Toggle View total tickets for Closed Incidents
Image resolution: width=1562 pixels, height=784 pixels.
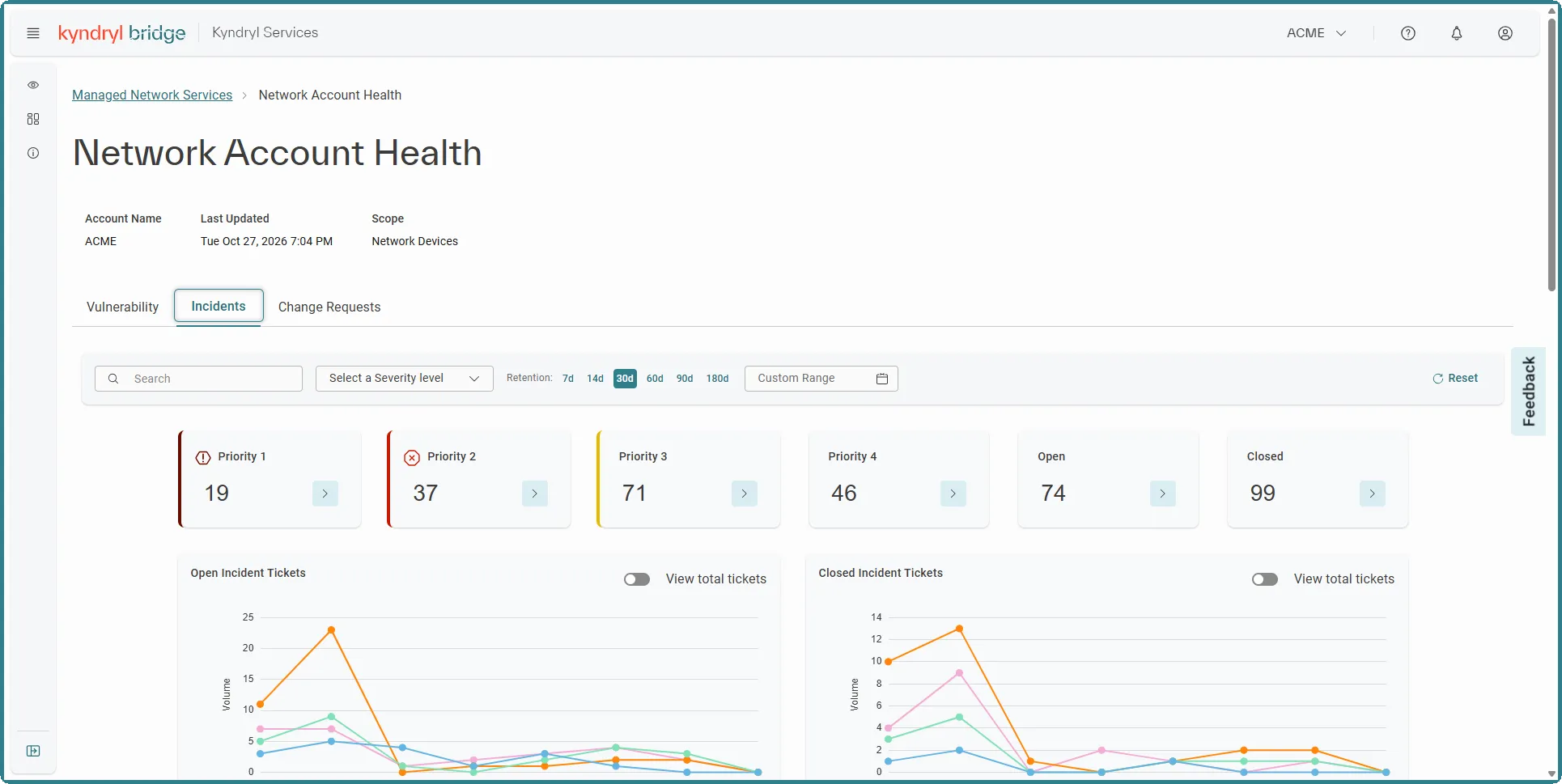(1265, 579)
